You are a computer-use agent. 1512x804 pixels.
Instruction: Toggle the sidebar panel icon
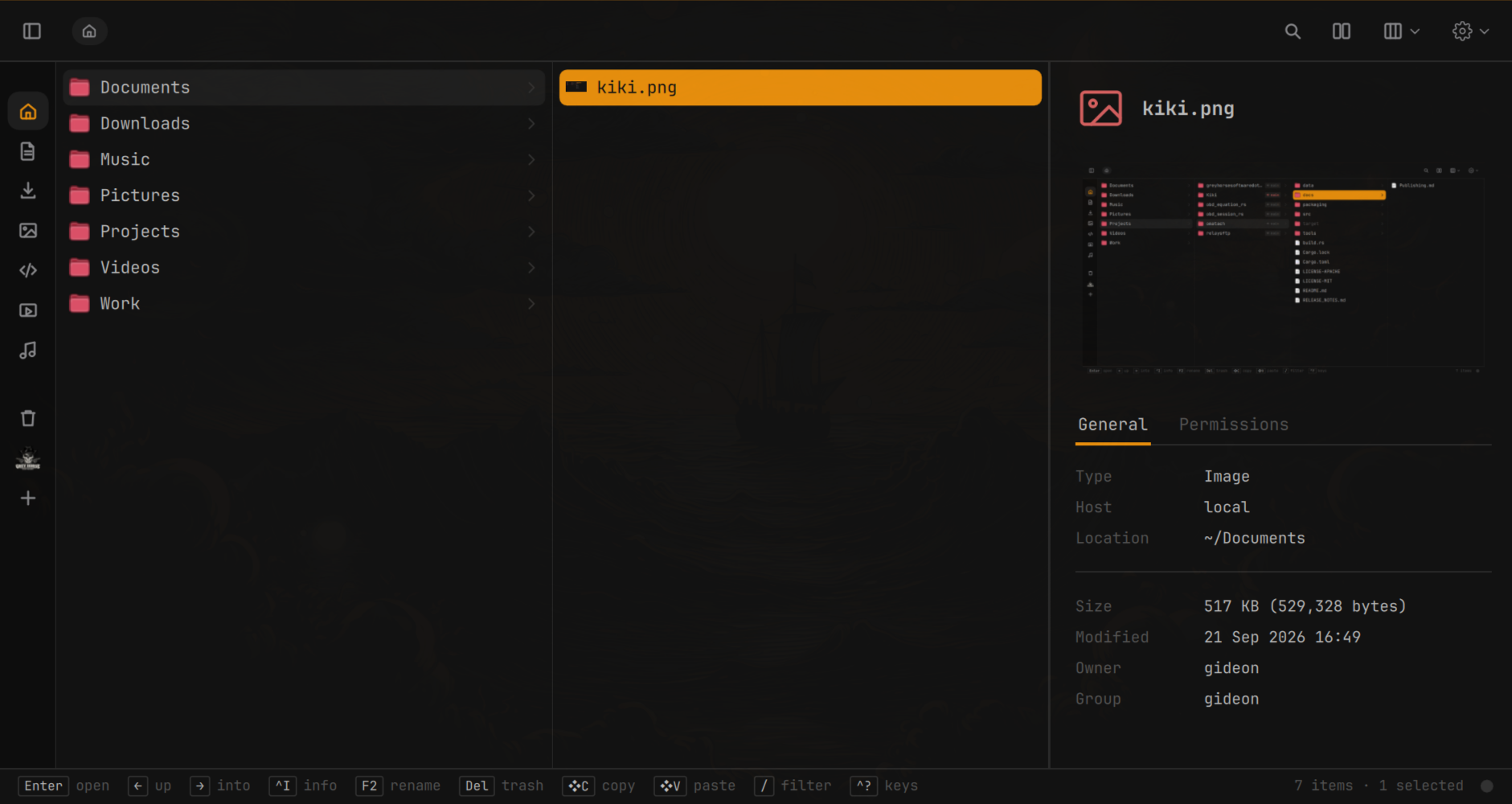tap(32, 31)
